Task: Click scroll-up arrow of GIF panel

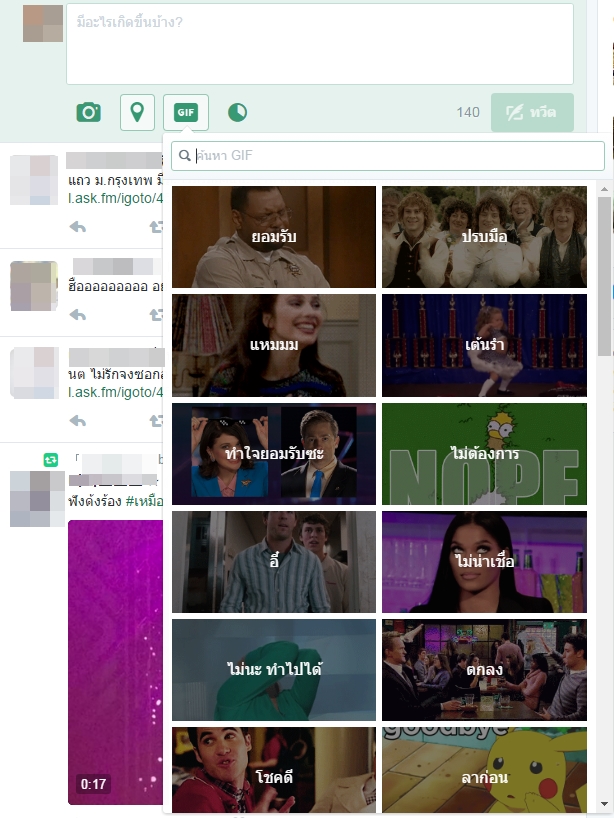Action: 604,189
